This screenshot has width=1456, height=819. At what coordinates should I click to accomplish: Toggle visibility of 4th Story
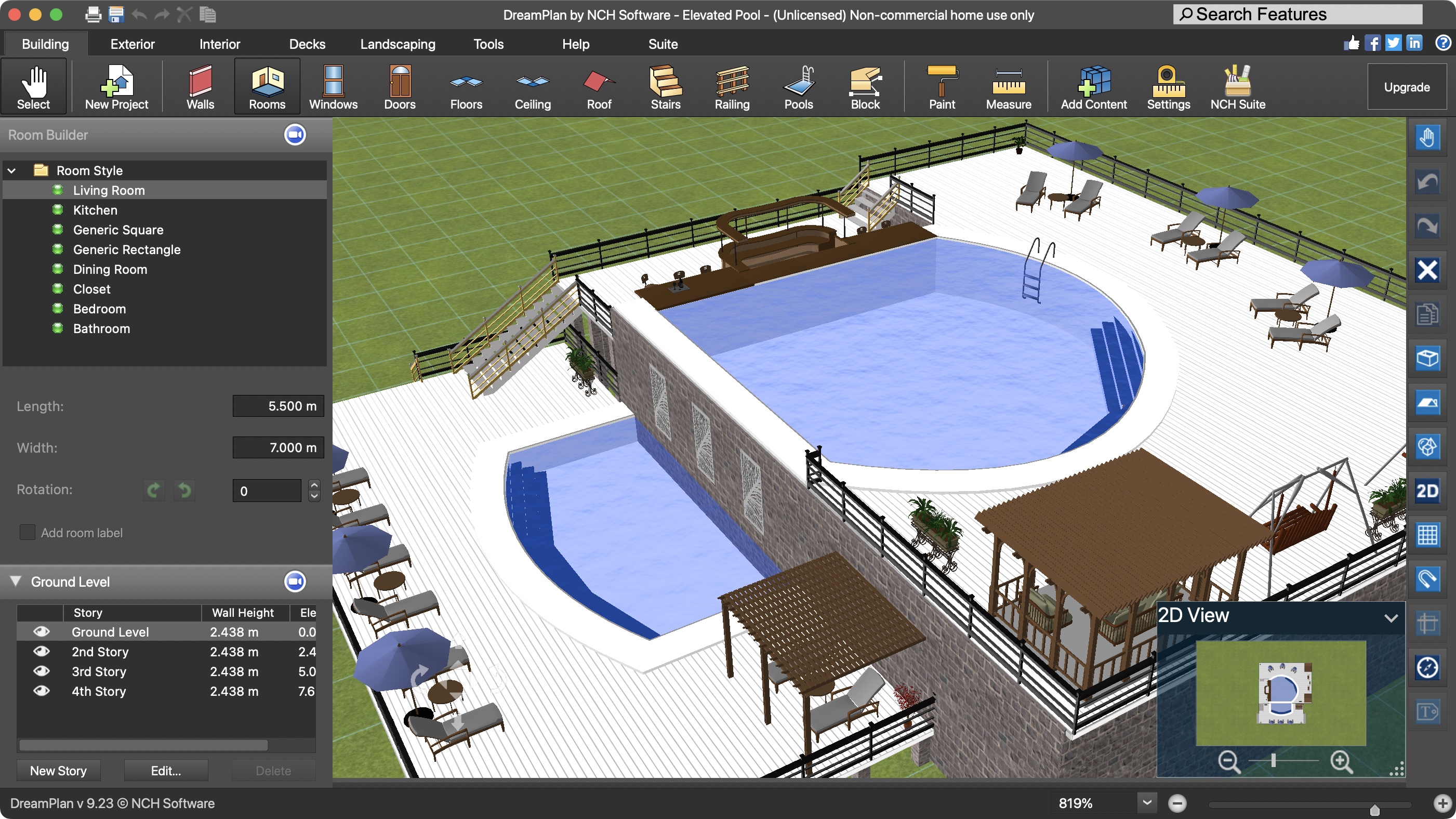tap(41, 691)
